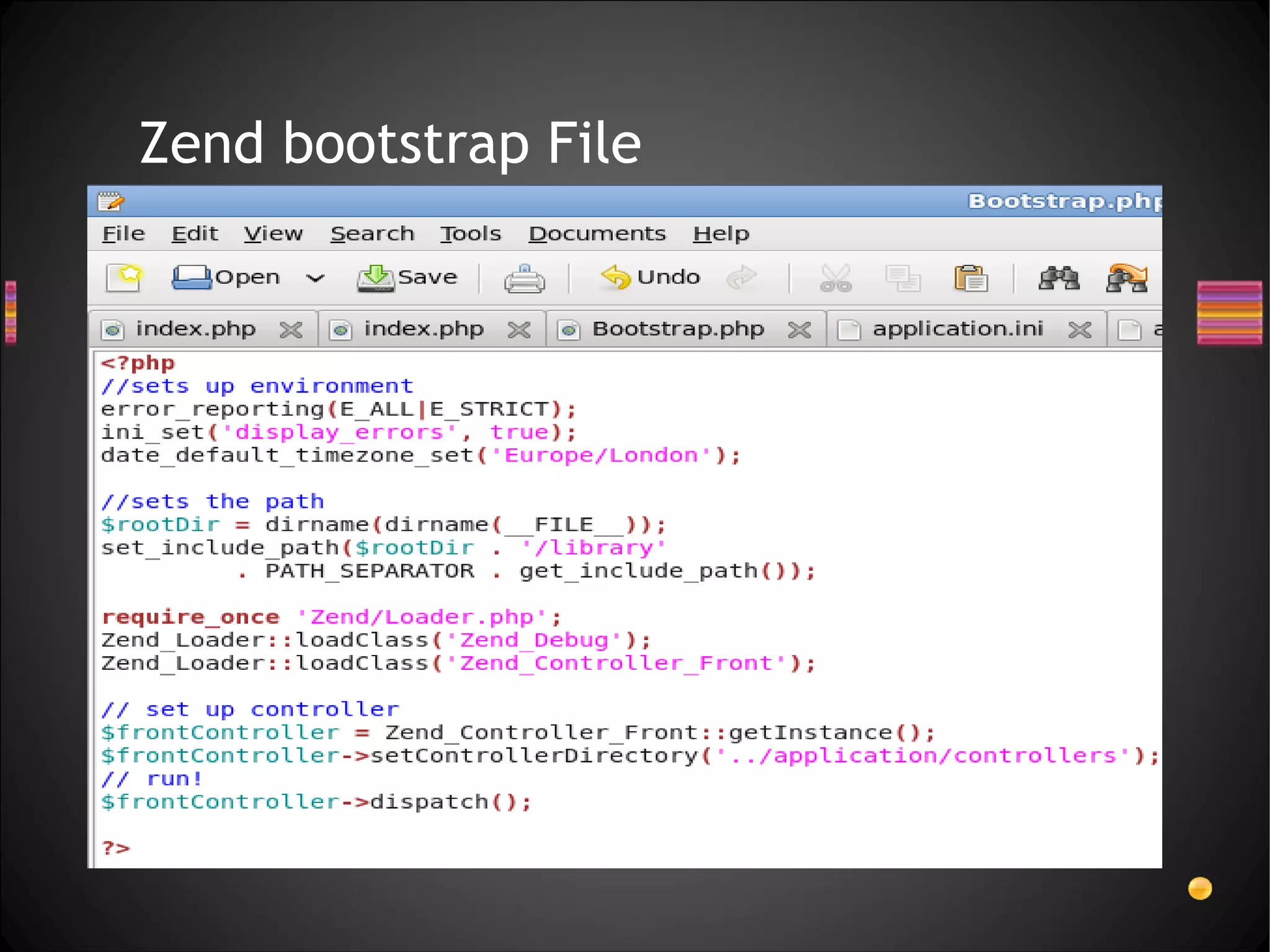Click the $rootDir assignment line
This screenshot has width=1270, height=952.
pyautogui.click(x=384, y=525)
